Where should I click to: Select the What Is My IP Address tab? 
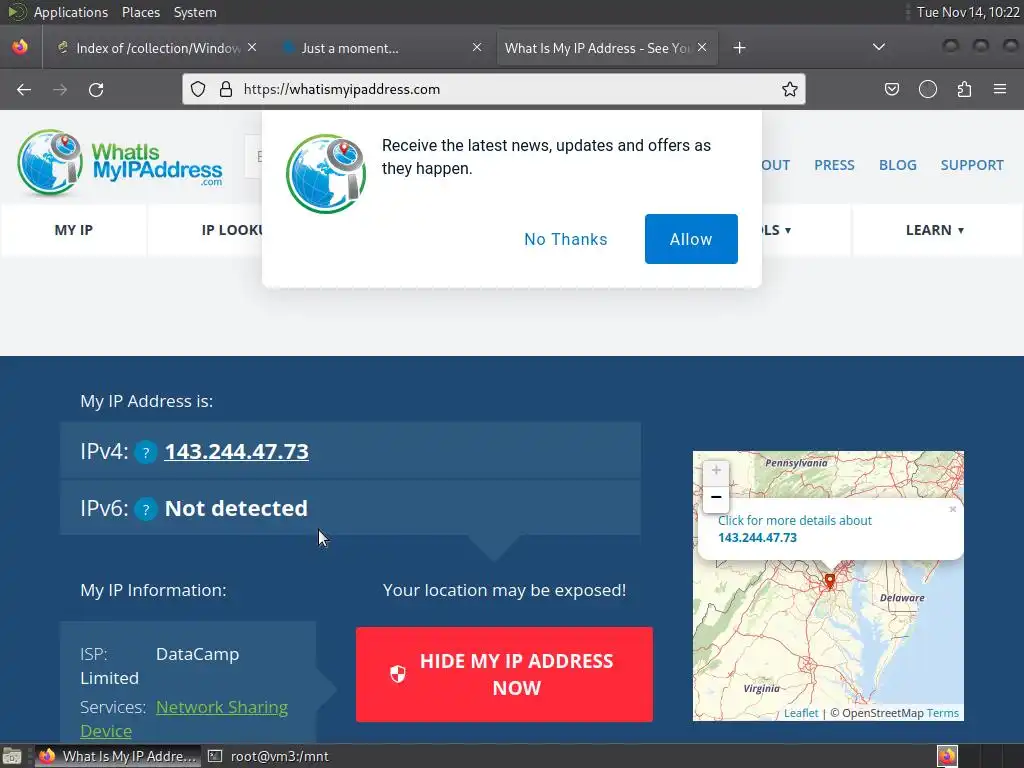tap(607, 48)
